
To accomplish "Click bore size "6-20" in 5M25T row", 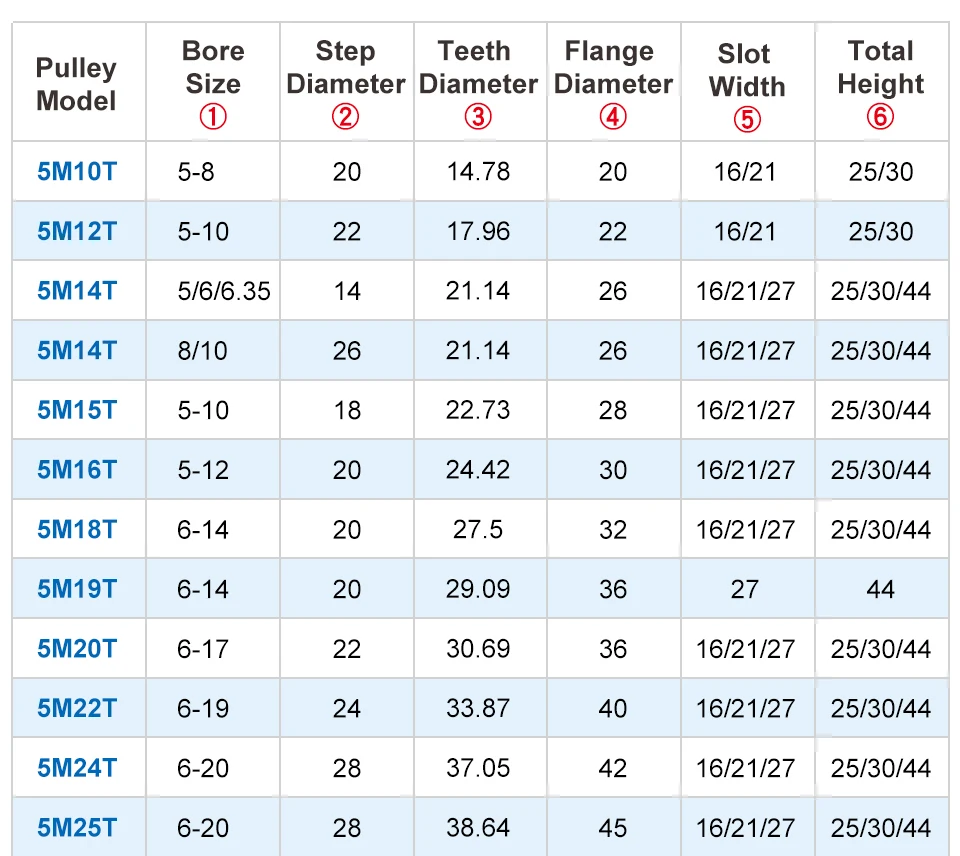I will (x=203, y=828).
